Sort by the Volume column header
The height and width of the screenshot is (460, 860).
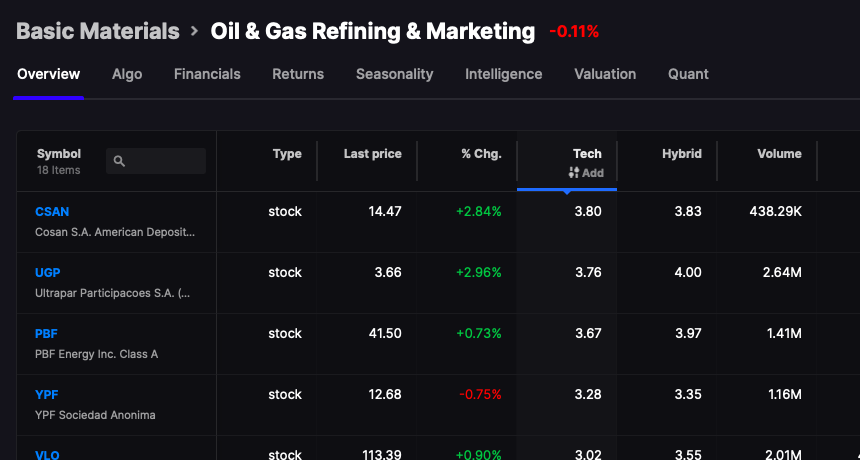pos(779,154)
